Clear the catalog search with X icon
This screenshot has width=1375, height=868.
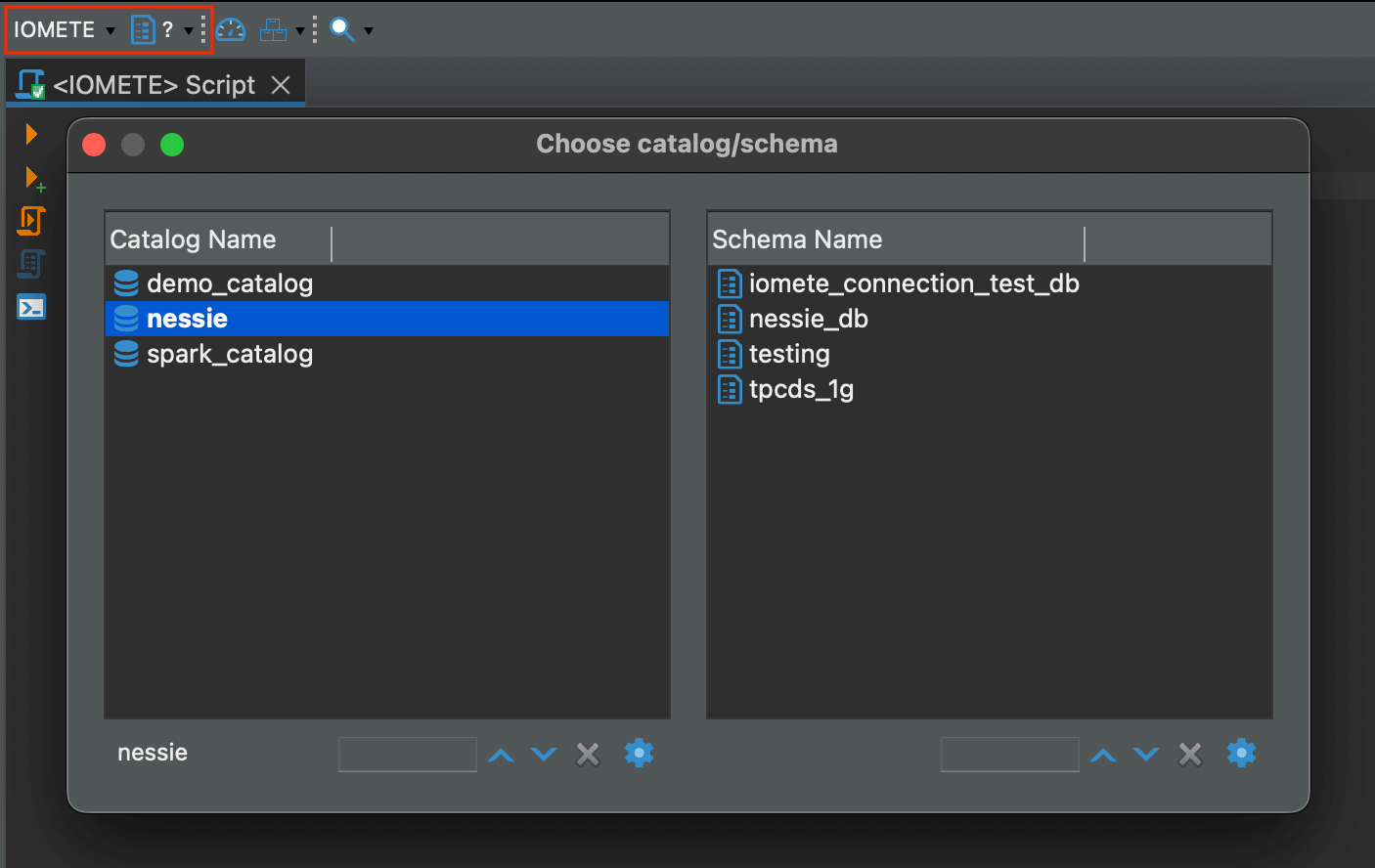point(588,755)
